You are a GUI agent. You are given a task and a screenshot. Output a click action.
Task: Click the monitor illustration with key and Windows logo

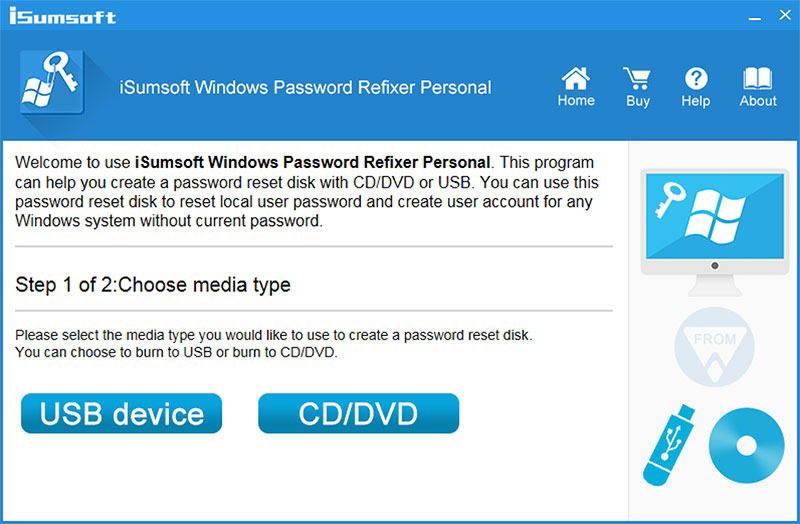point(714,232)
